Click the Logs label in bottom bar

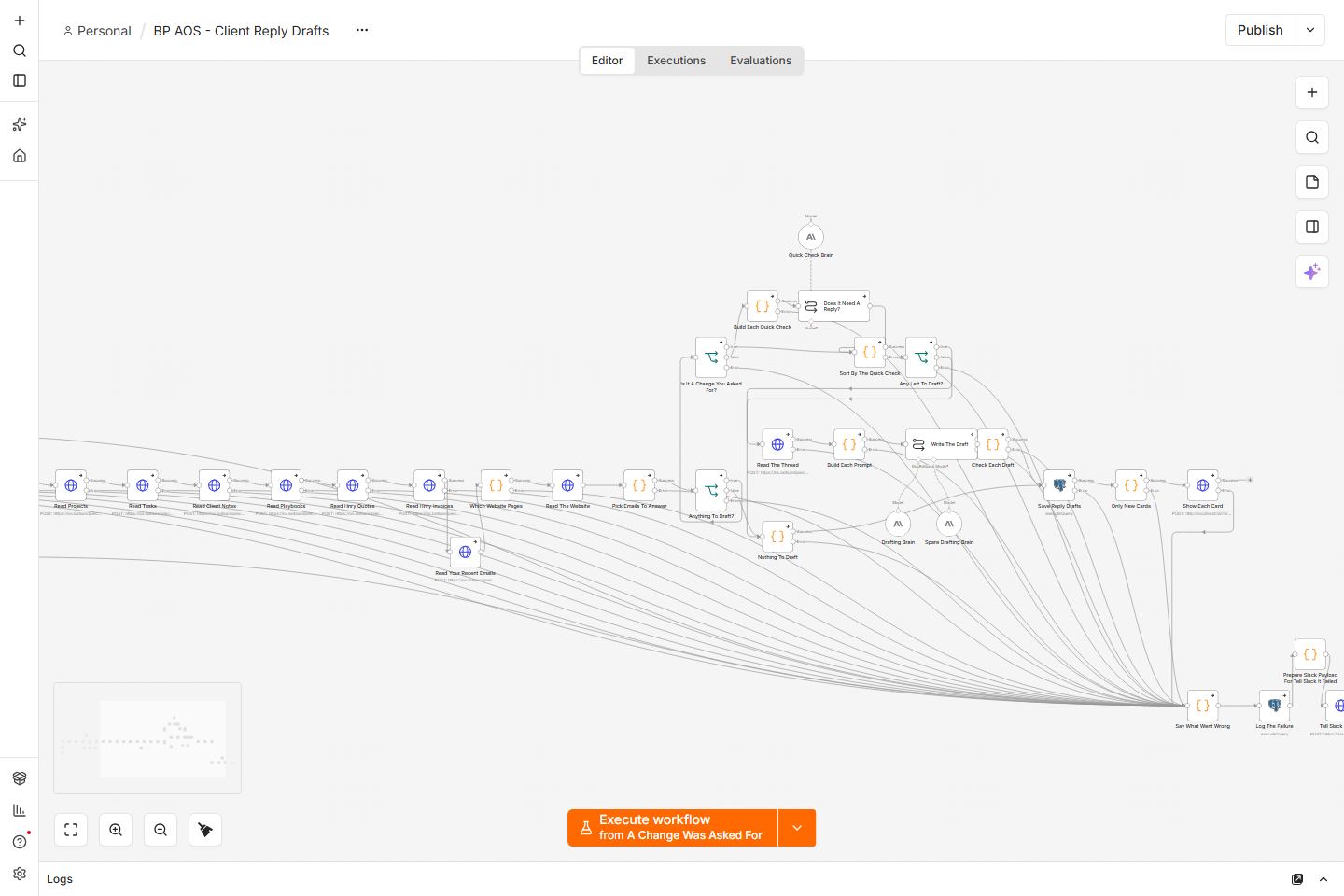(x=60, y=879)
